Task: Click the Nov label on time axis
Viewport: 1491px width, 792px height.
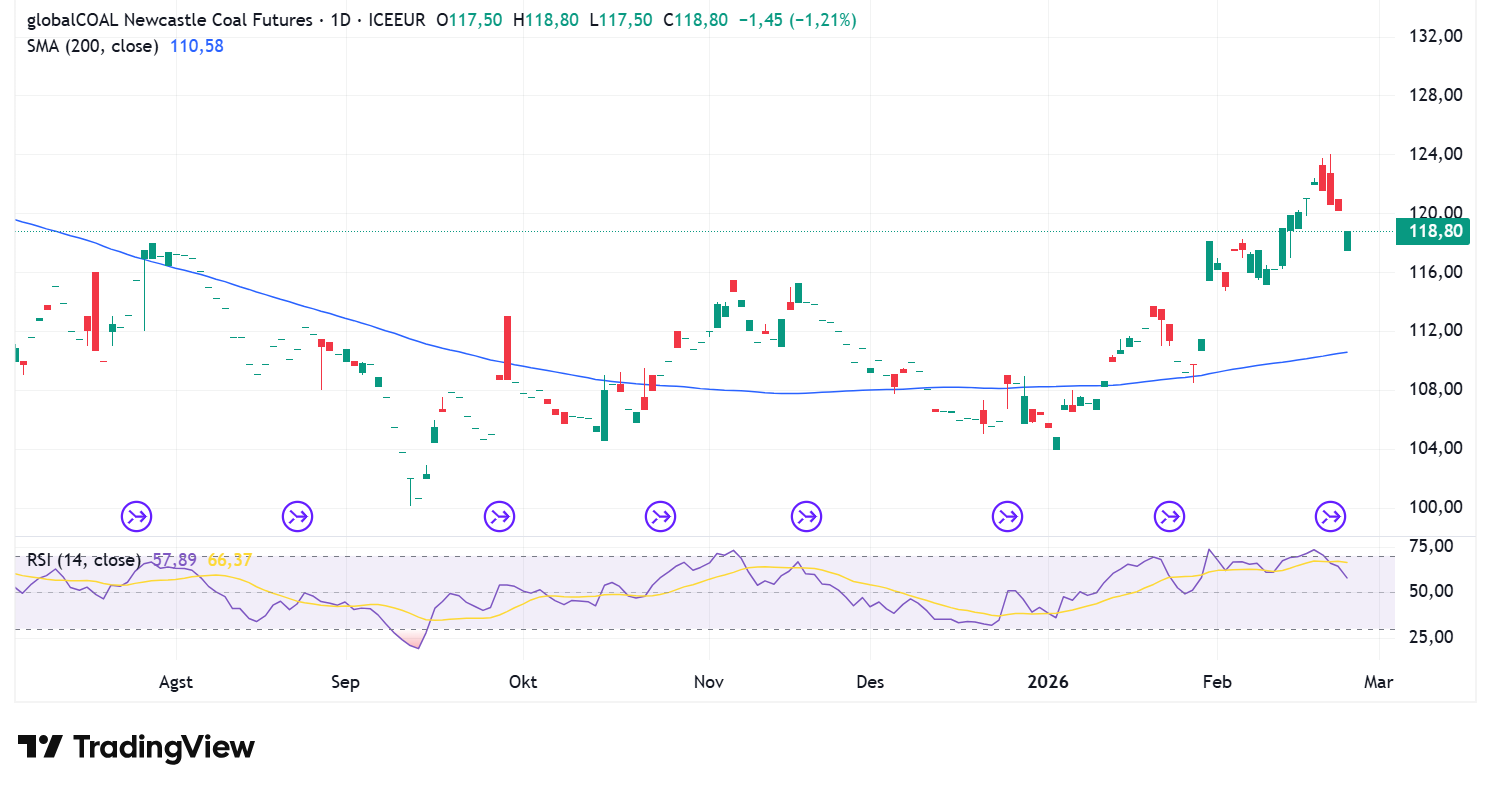Action: tap(709, 682)
